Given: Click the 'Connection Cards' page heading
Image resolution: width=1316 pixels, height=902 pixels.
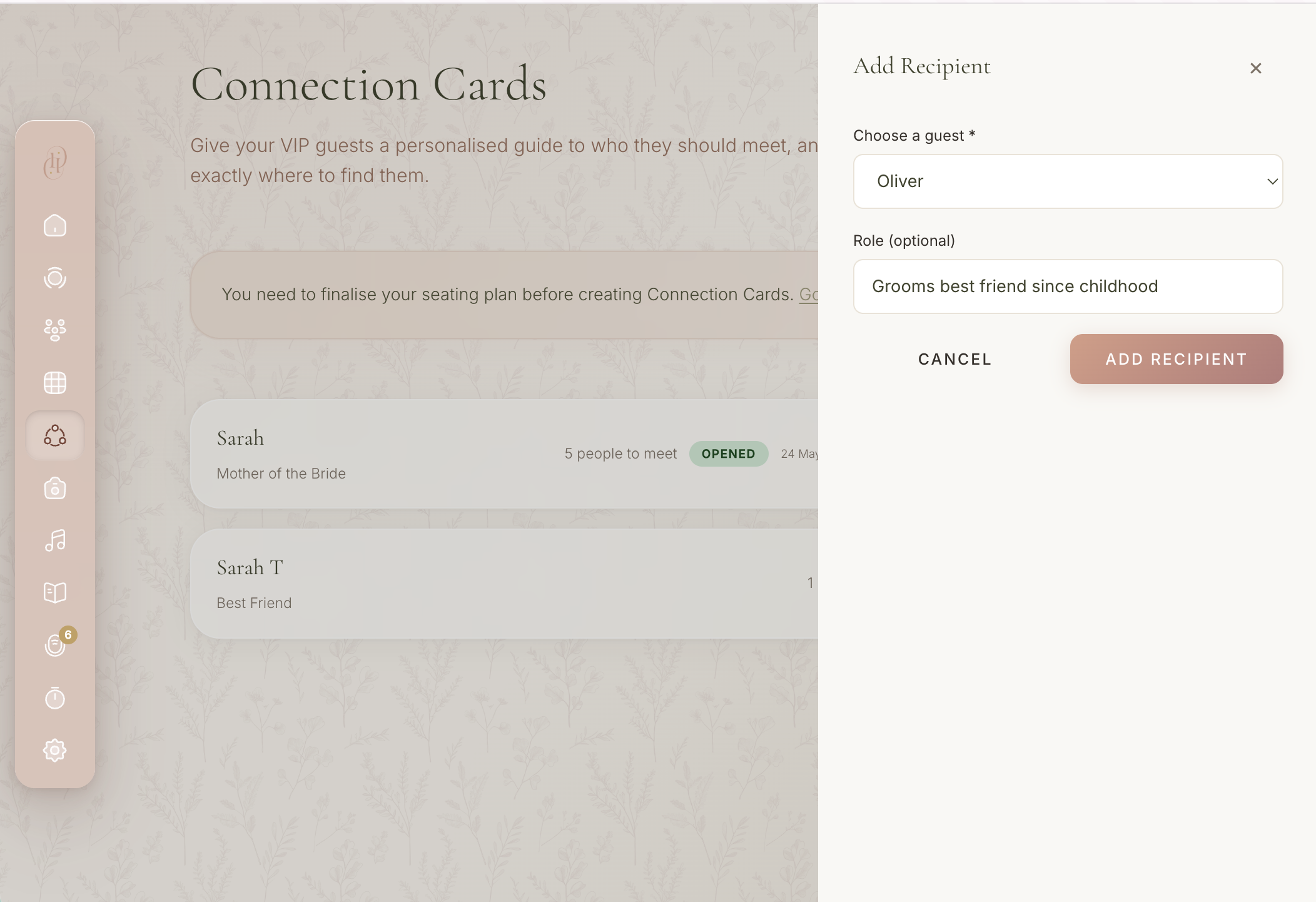Looking at the screenshot, I should point(368,84).
